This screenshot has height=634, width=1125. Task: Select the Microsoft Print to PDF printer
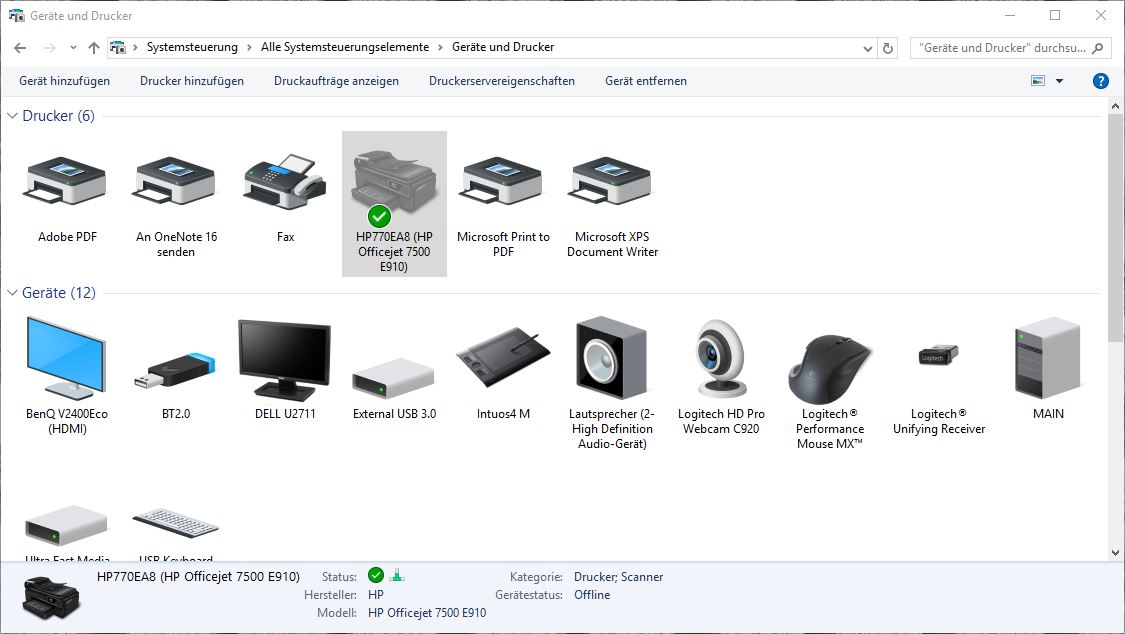(x=503, y=182)
